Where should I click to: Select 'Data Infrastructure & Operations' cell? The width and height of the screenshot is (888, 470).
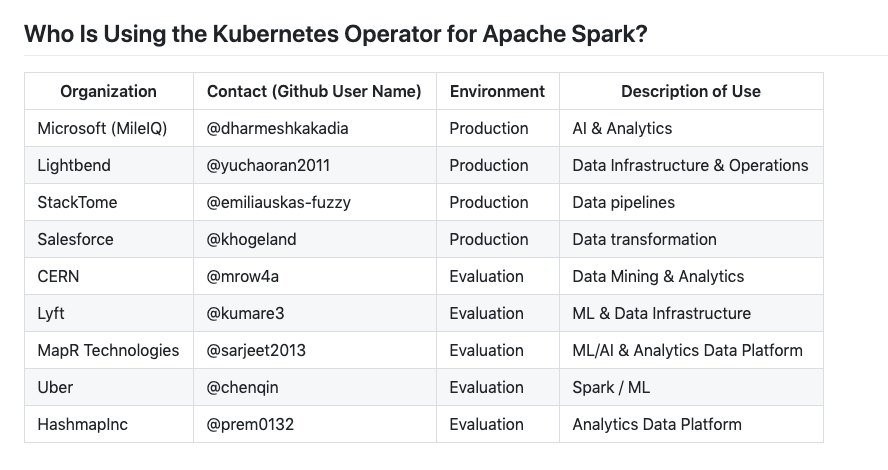coord(691,165)
